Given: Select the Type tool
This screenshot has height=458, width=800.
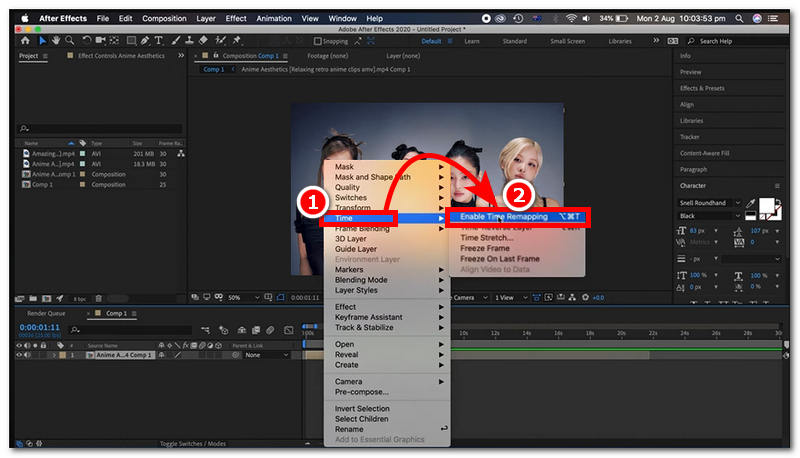Looking at the screenshot, I should click(x=160, y=41).
